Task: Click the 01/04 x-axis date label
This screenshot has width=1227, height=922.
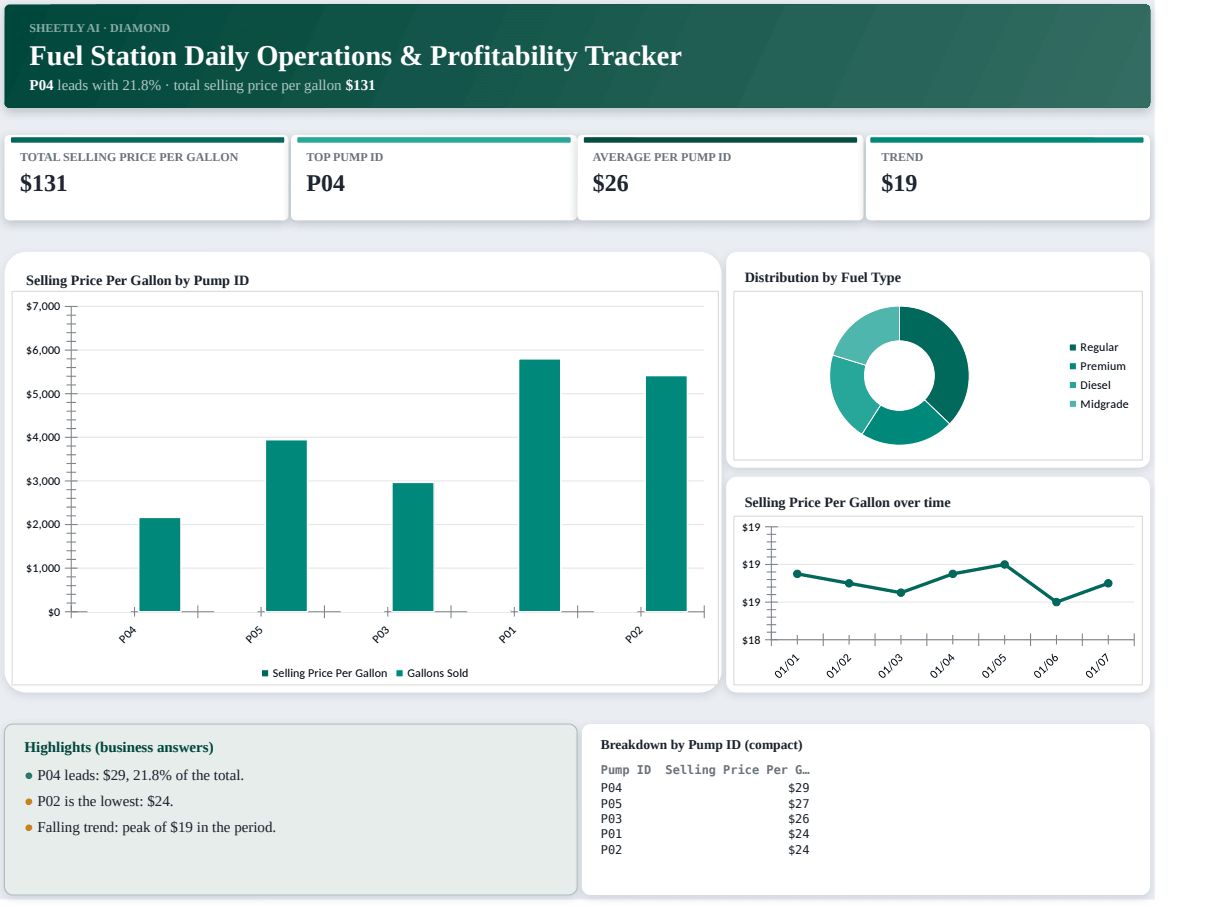Action: point(942,666)
